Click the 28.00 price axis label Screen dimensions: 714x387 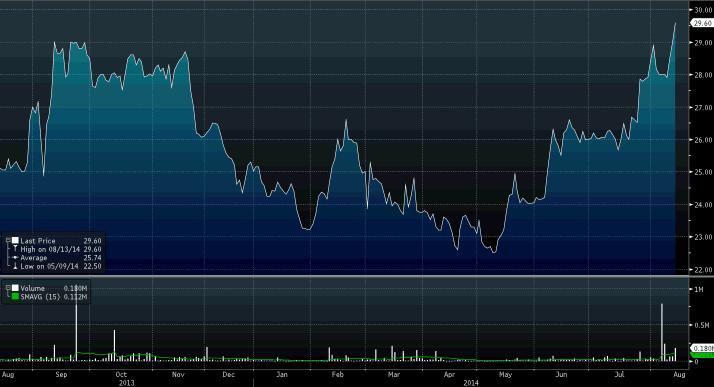point(704,75)
